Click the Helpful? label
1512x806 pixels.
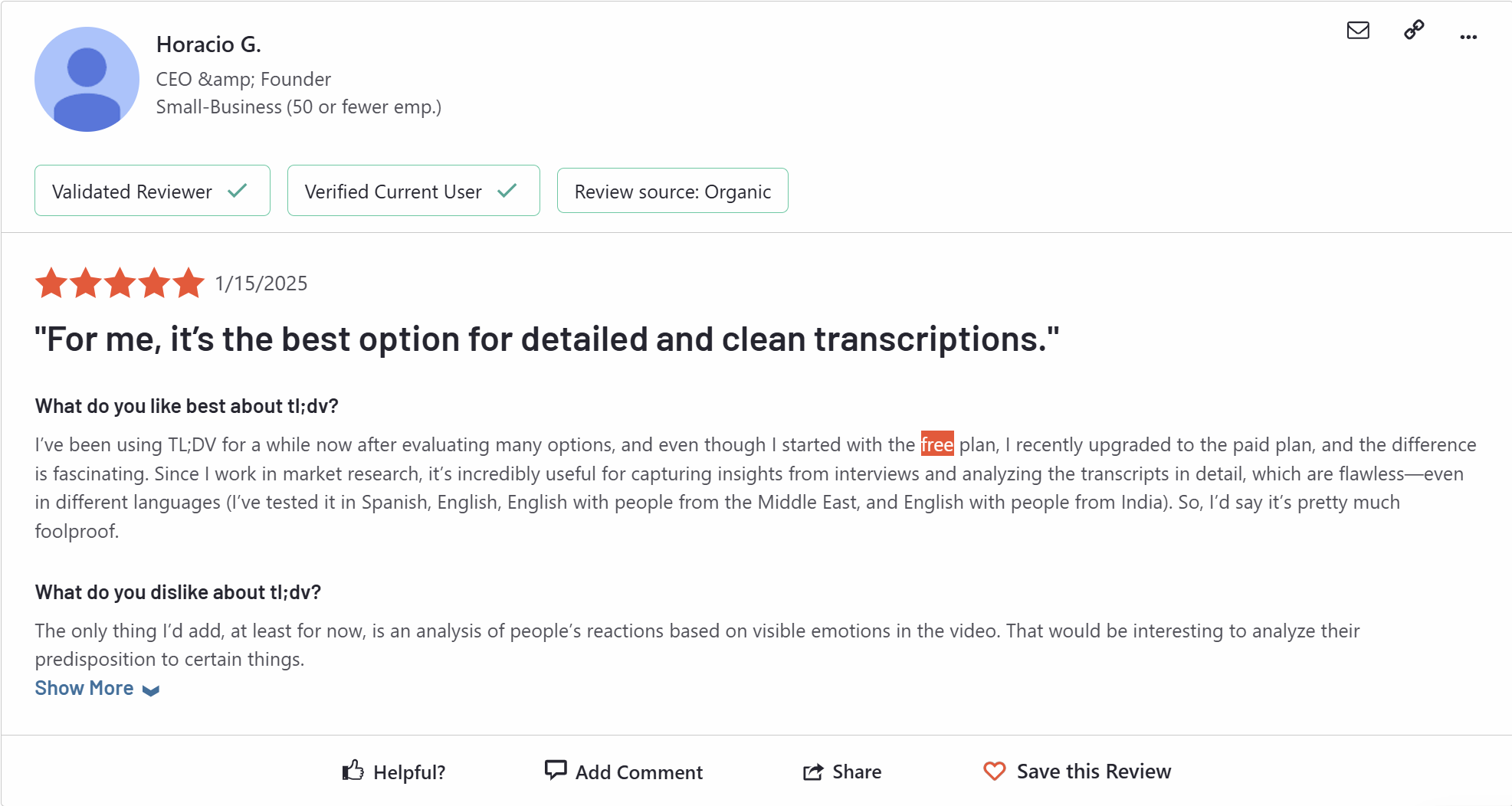pos(409,772)
